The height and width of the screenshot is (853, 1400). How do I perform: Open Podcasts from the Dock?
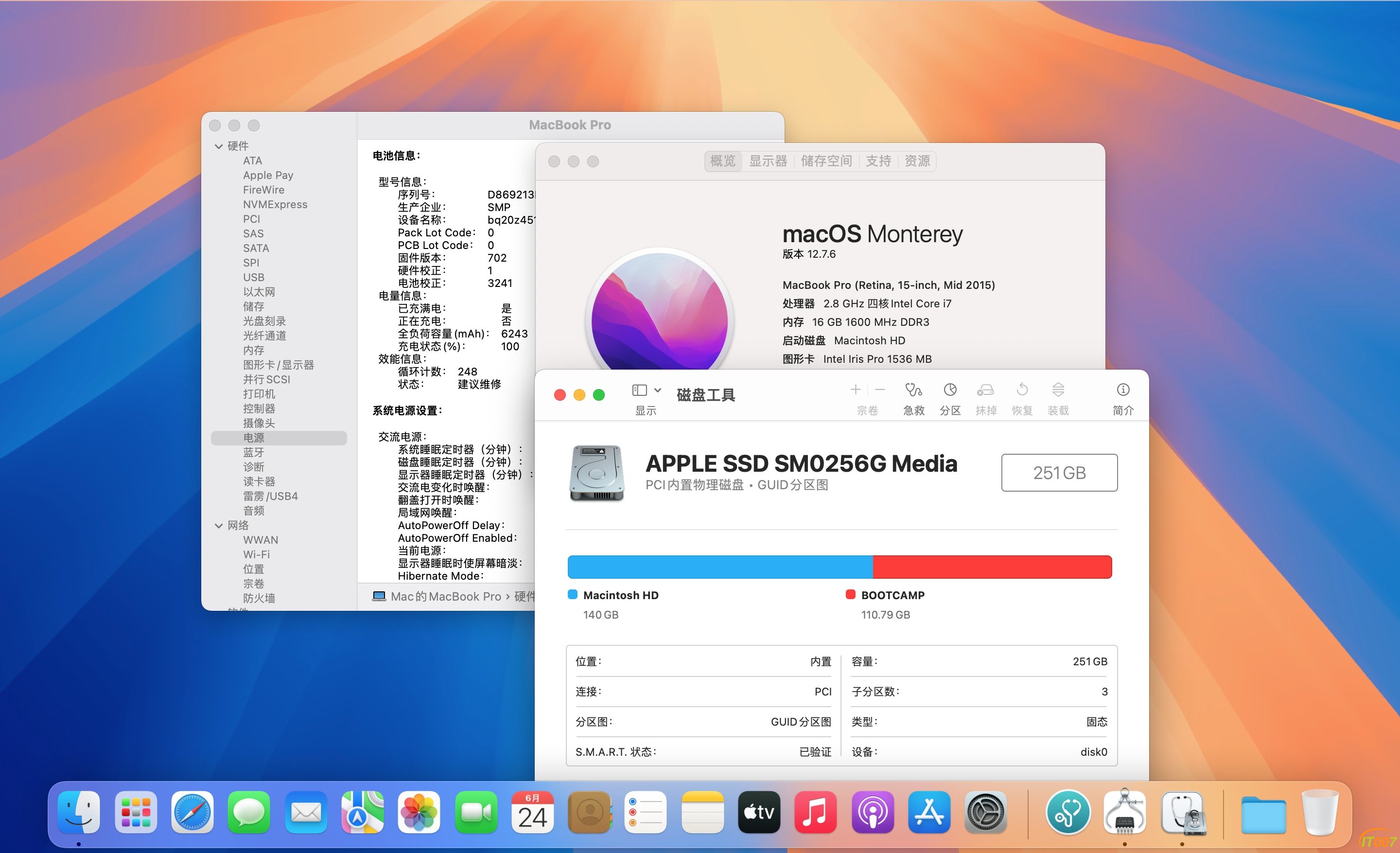click(x=873, y=812)
